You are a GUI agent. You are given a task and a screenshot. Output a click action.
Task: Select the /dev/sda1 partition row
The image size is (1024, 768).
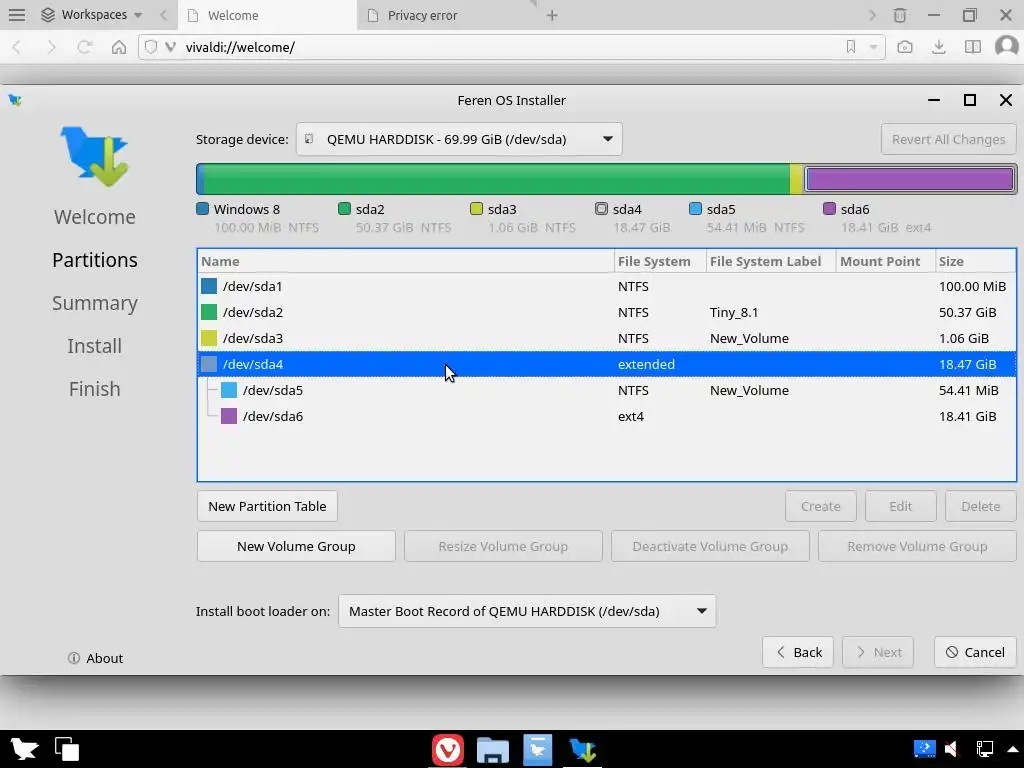click(607, 286)
